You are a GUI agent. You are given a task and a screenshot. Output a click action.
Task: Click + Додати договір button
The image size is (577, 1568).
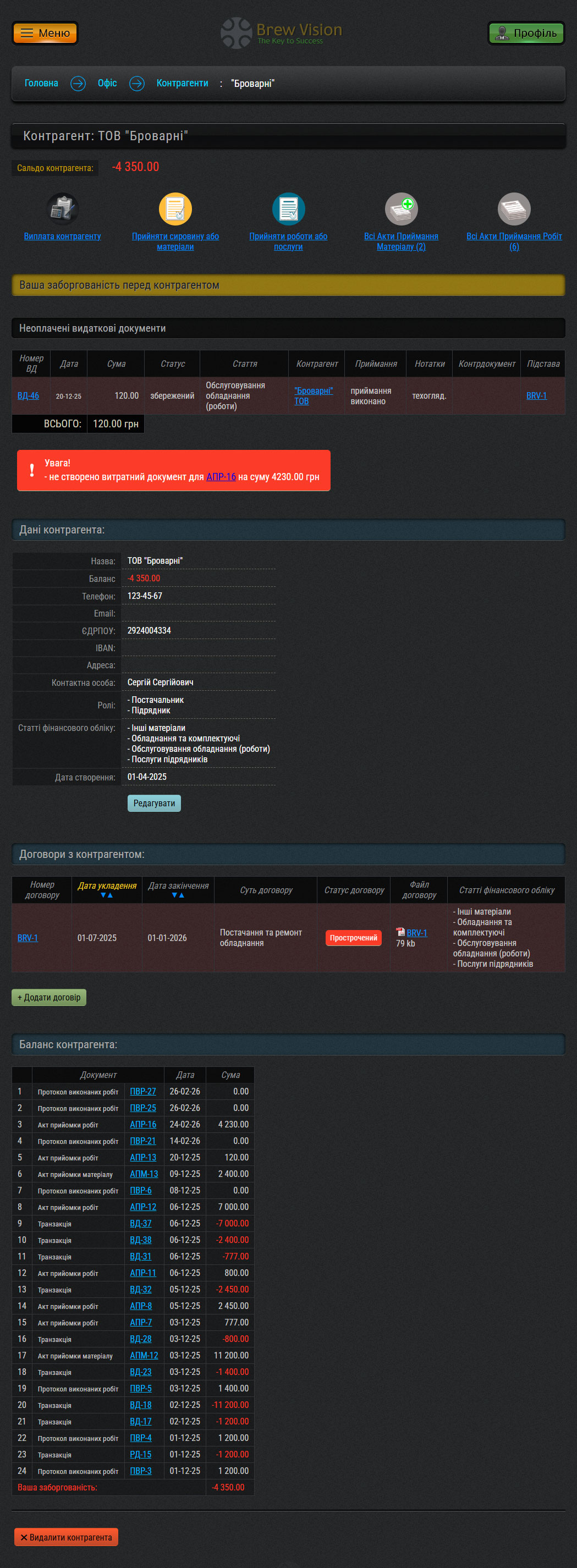point(49,998)
